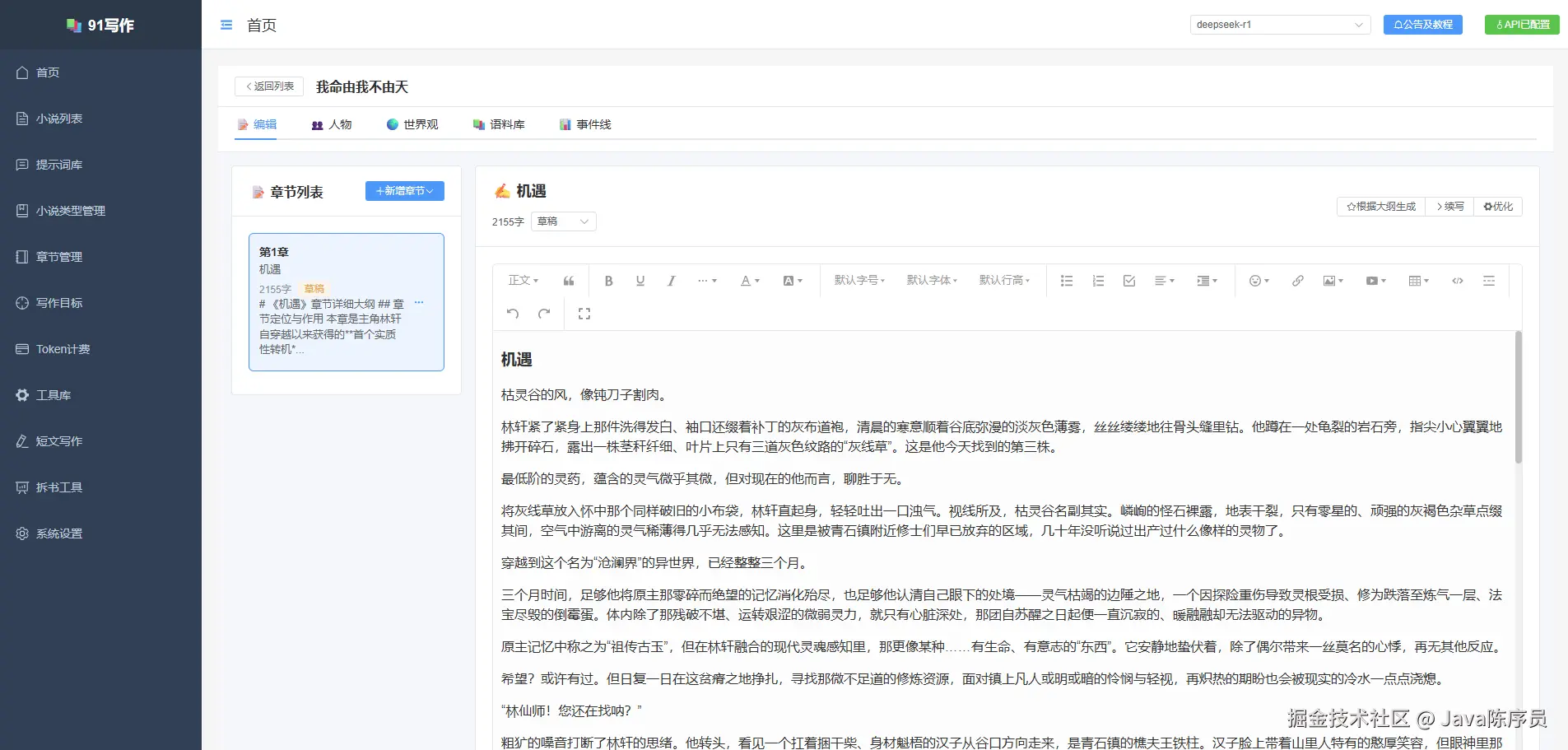Viewport: 1568px width, 750px height.
Task: Open 小说列表 in the sidebar
Action: (x=100, y=119)
